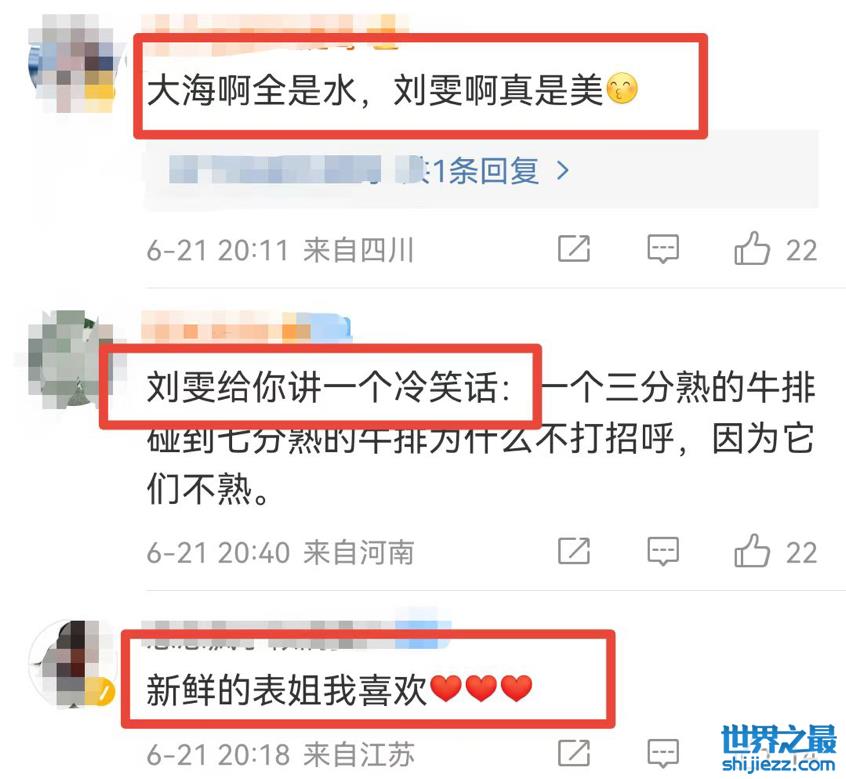Image resolution: width=846 pixels, height=779 pixels.
Task: Share the 四川 comment
Action: 574,249
